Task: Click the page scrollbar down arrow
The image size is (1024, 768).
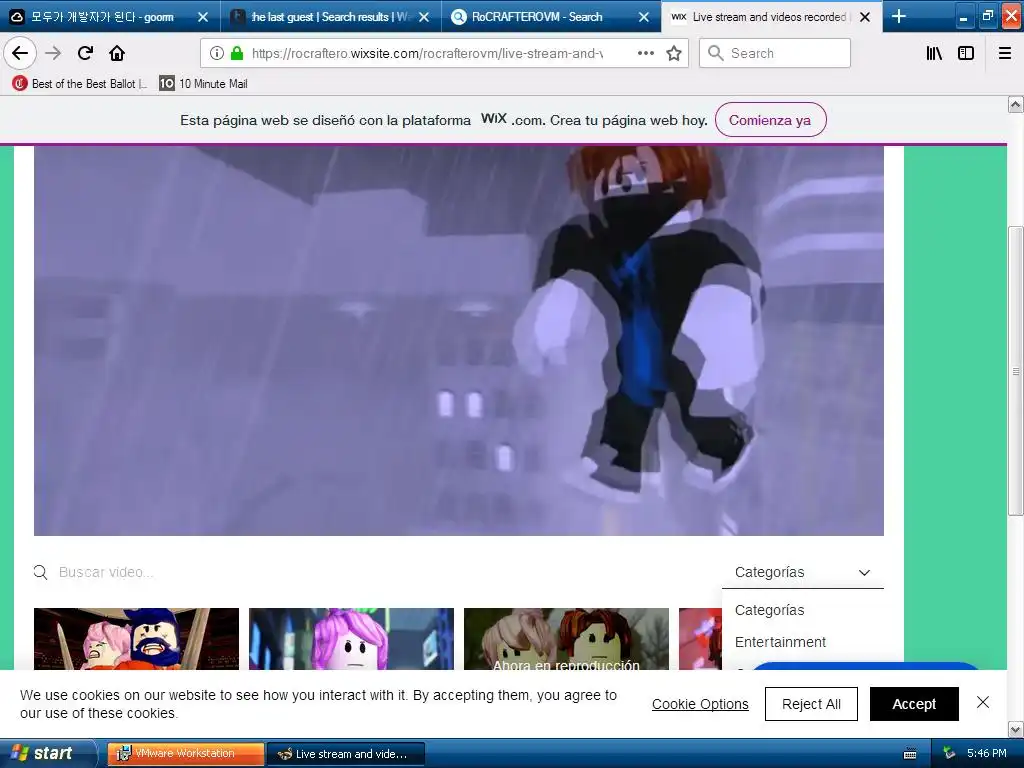Action: click(x=1016, y=729)
